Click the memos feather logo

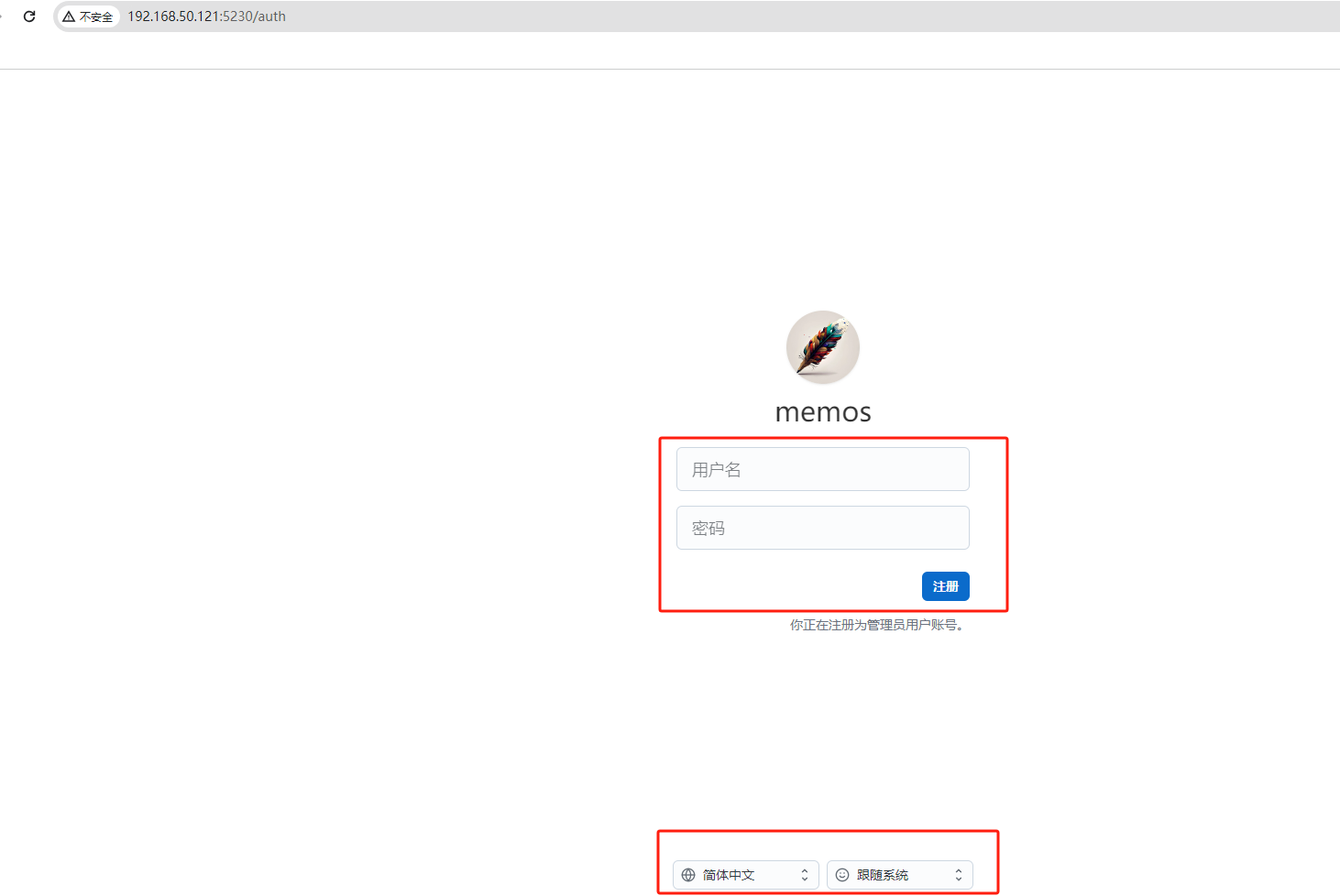click(823, 347)
